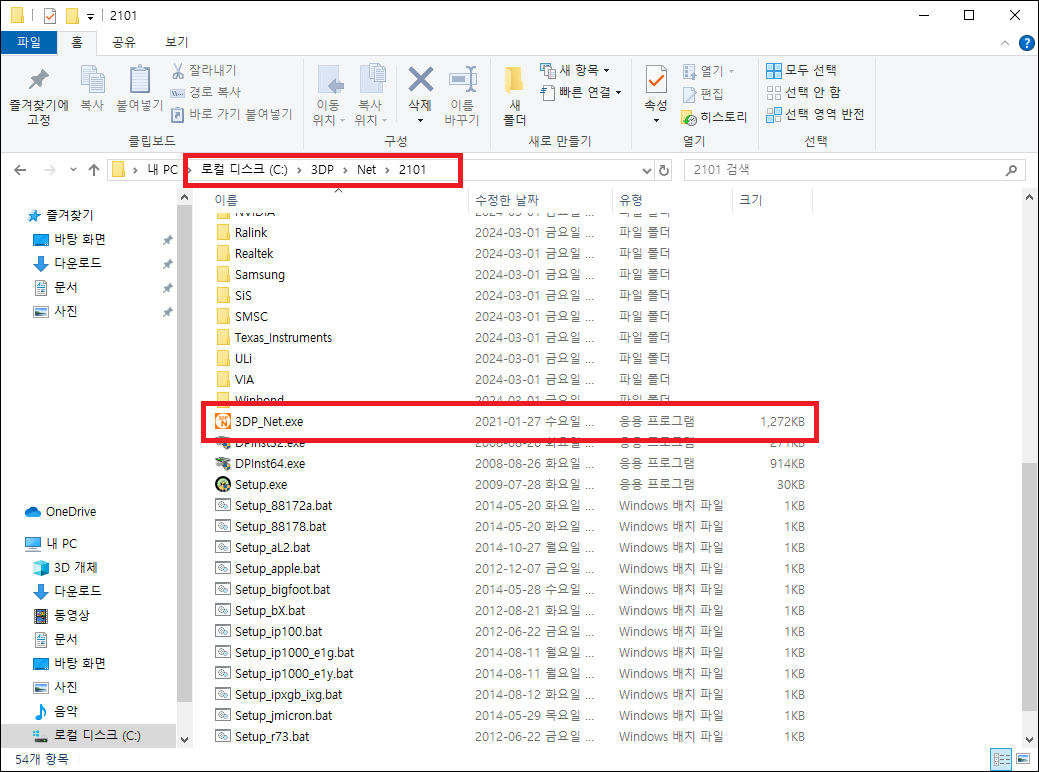Pin folder to Quick access (즐겨찾기에 고정)
This screenshot has height=772, width=1039.
[38, 95]
